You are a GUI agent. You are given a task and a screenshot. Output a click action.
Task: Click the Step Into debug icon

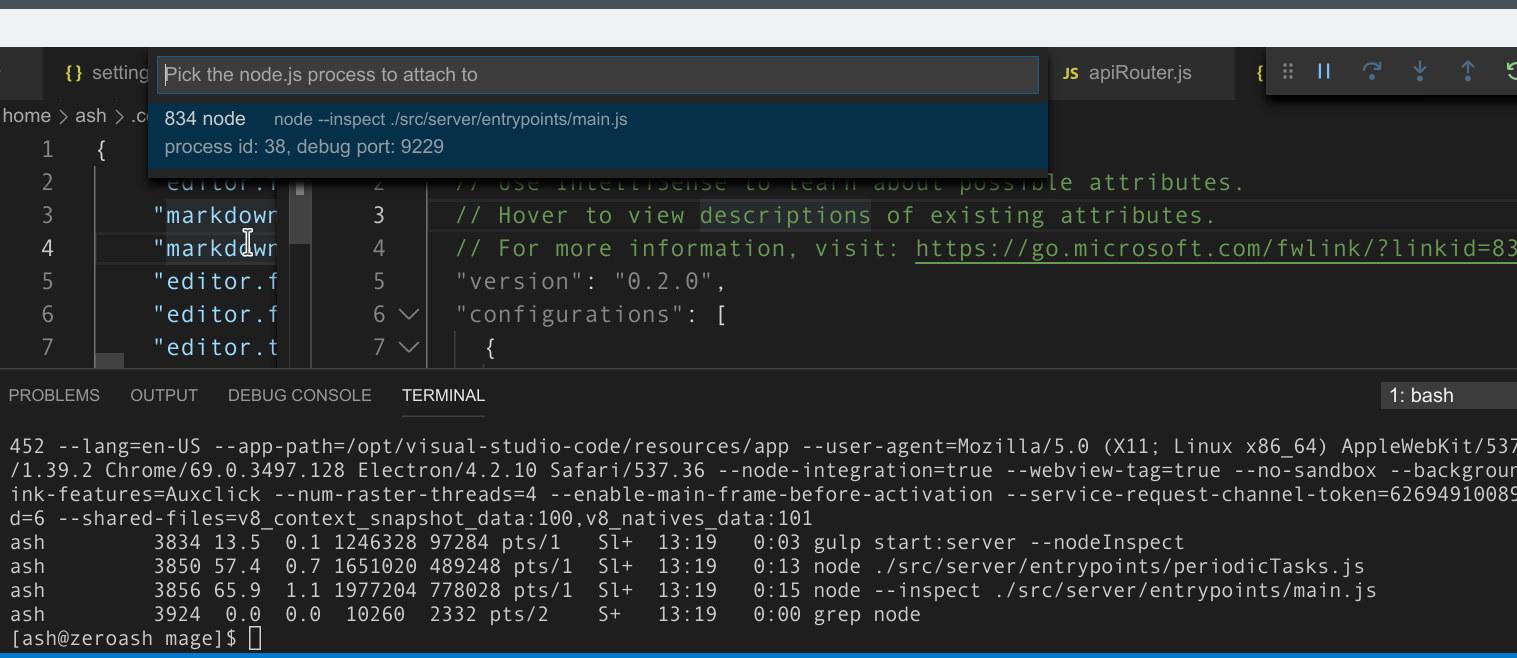pos(1419,71)
